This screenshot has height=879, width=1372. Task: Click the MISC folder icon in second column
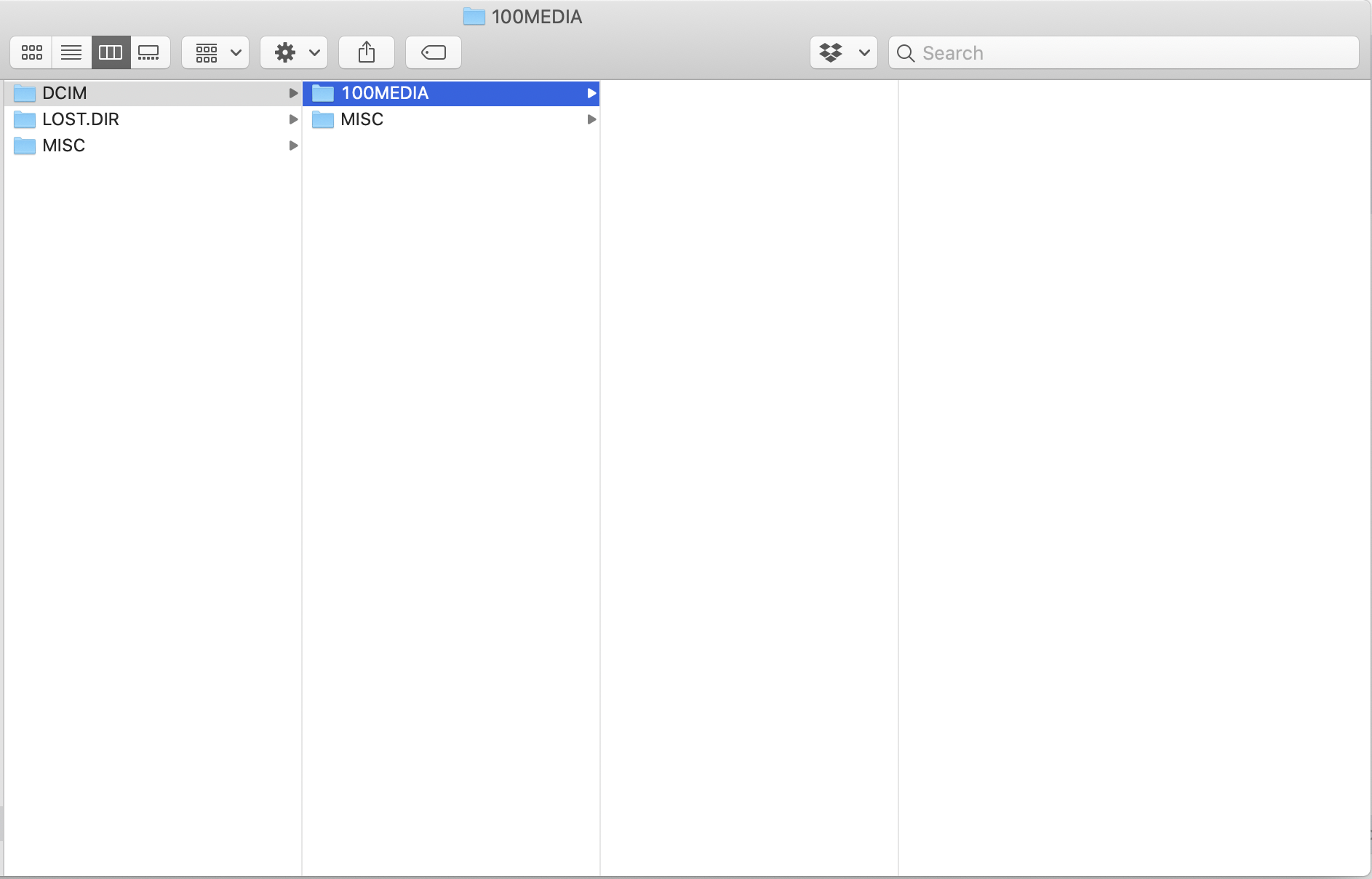pyautogui.click(x=323, y=119)
